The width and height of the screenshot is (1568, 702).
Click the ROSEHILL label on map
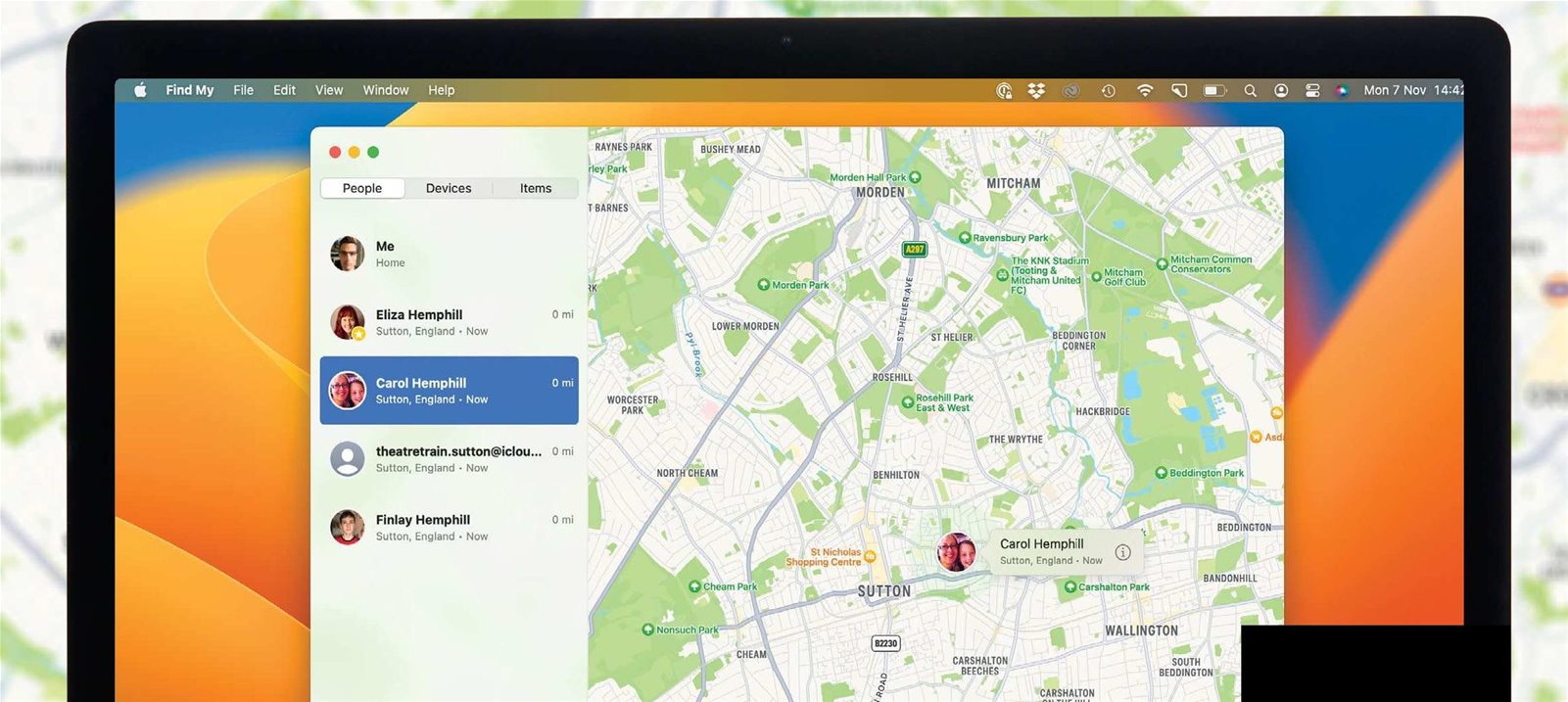tap(892, 377)
